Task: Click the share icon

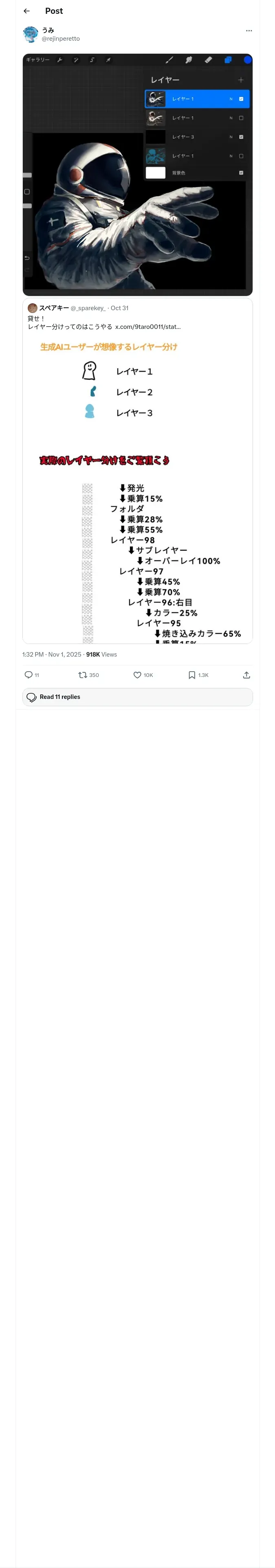Action: 246,675
